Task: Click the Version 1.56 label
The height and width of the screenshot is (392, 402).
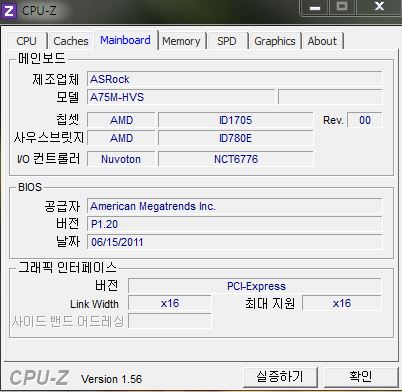Action: tap(111, 379)
